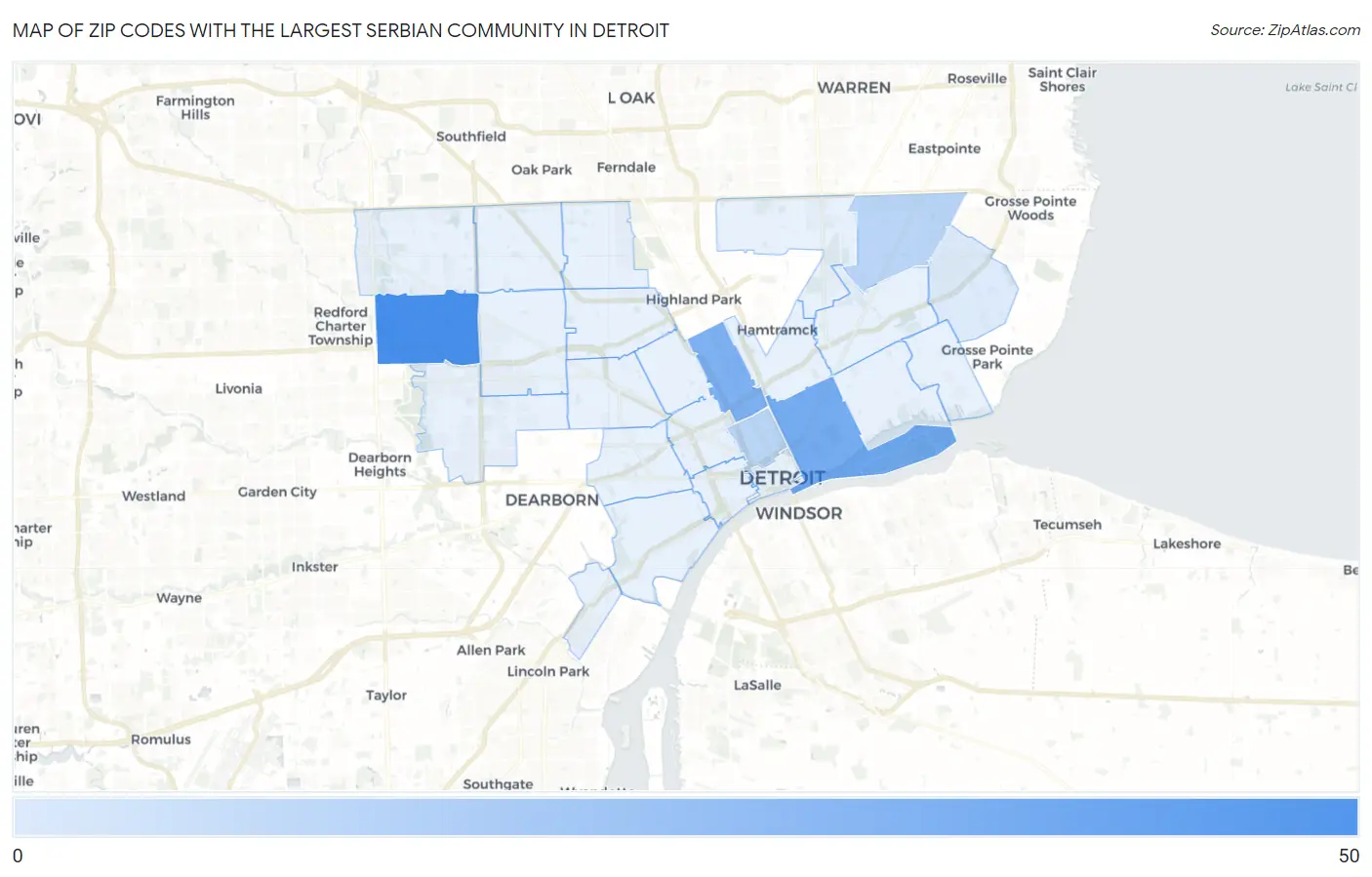The width and height of the screenshot is (1372, 877).
Task: Click the legend minimum value 0
Action: 18,856
